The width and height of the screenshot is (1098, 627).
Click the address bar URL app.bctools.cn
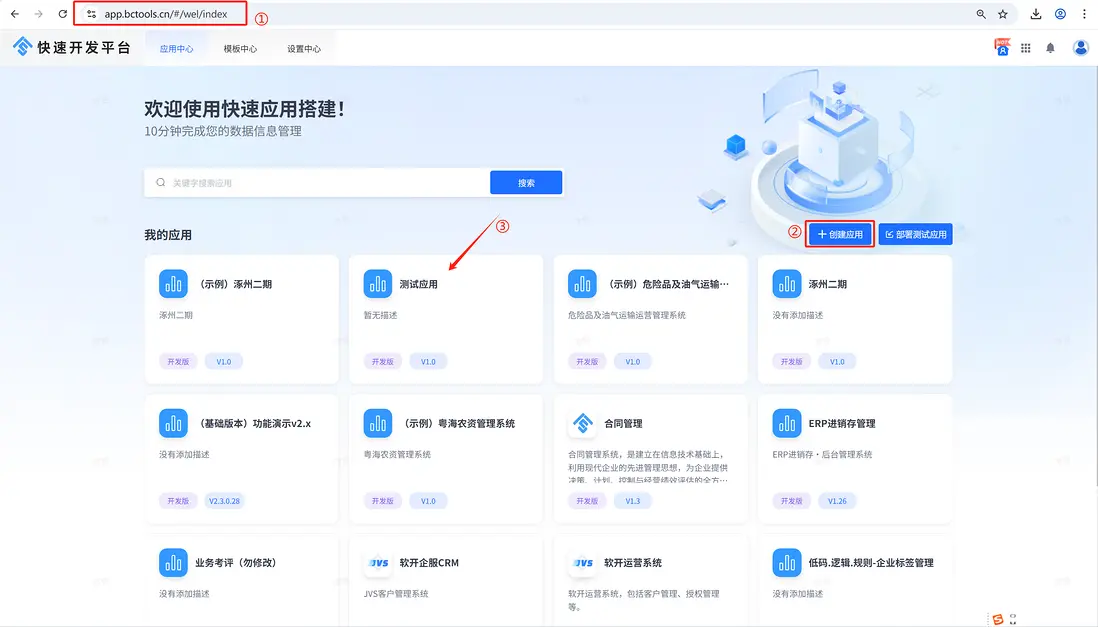click(x=165, y=14)
